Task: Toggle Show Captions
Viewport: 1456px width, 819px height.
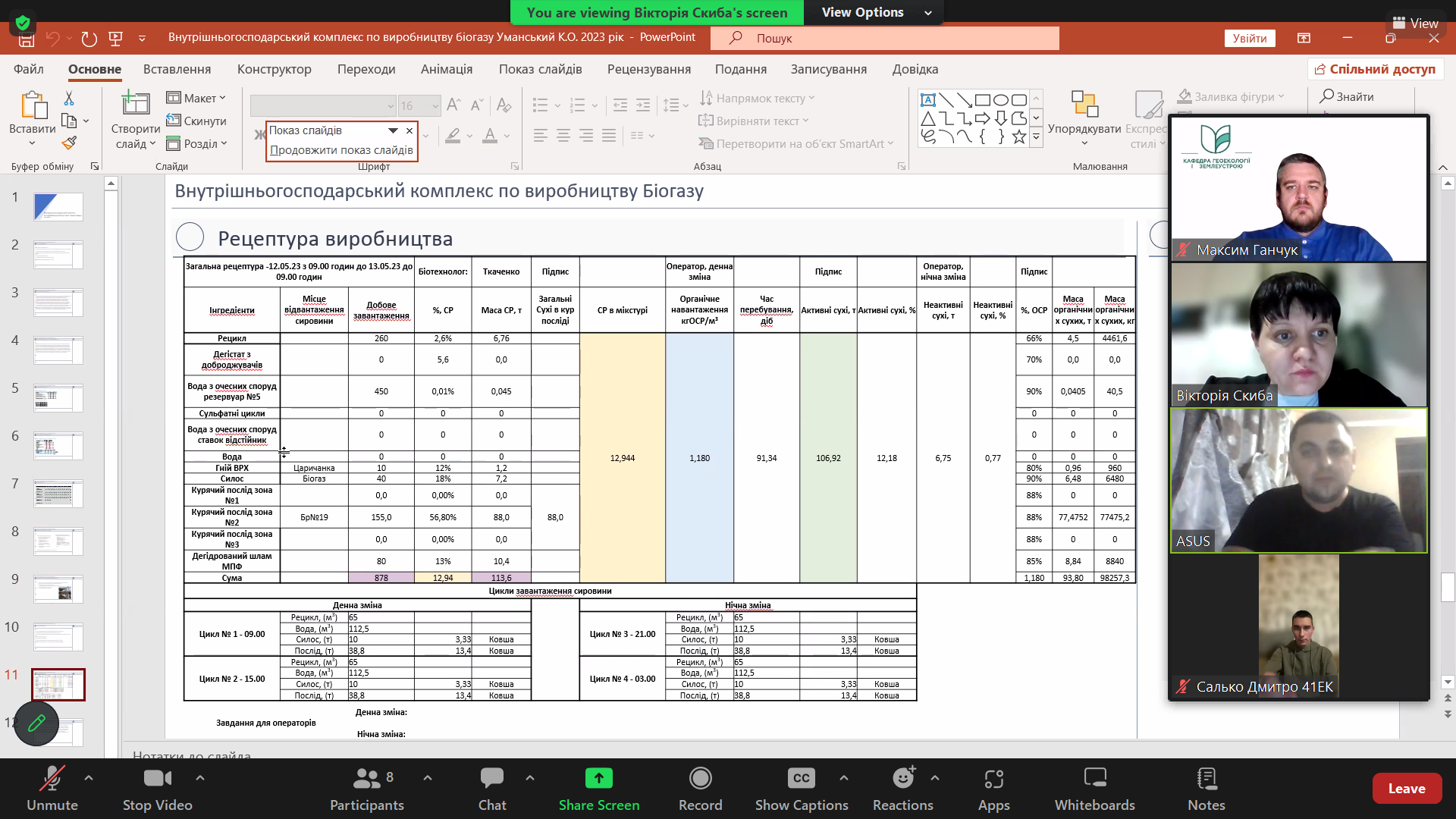Action: coord(801,778)
